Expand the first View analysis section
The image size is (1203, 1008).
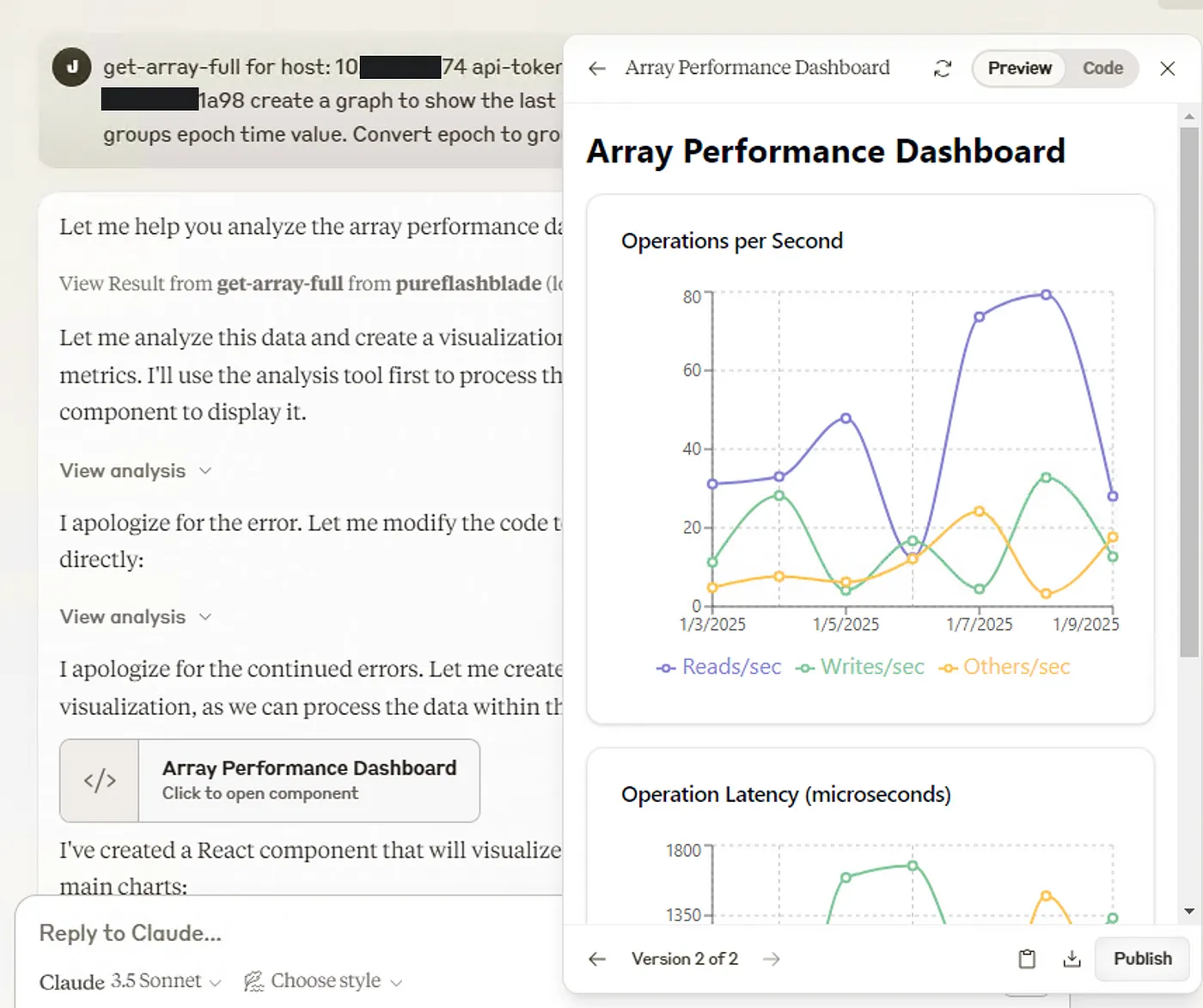pos(135,471)
